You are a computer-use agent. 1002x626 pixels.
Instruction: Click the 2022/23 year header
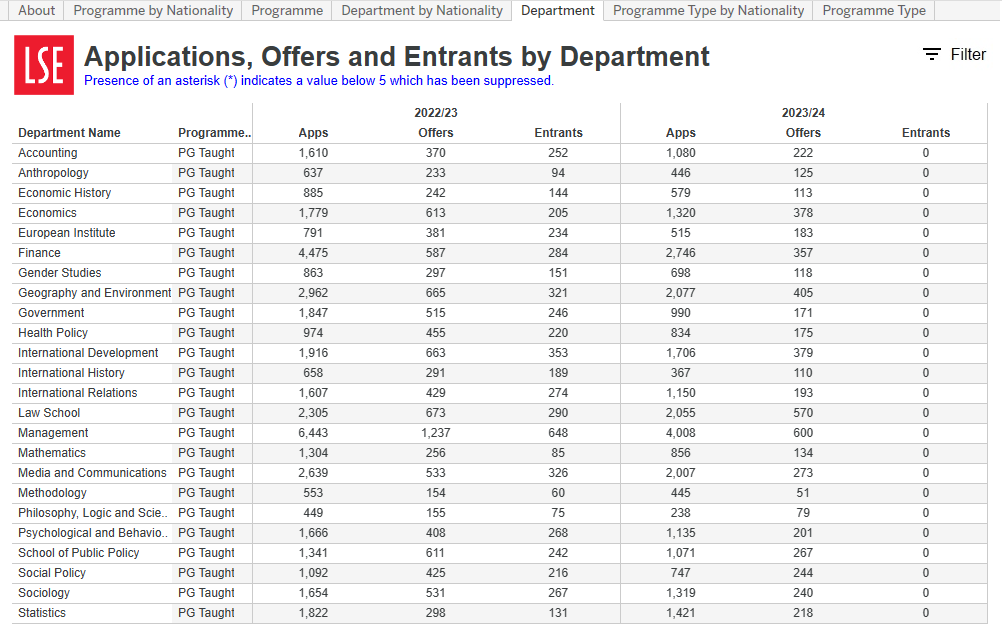[x=436, y=113]
